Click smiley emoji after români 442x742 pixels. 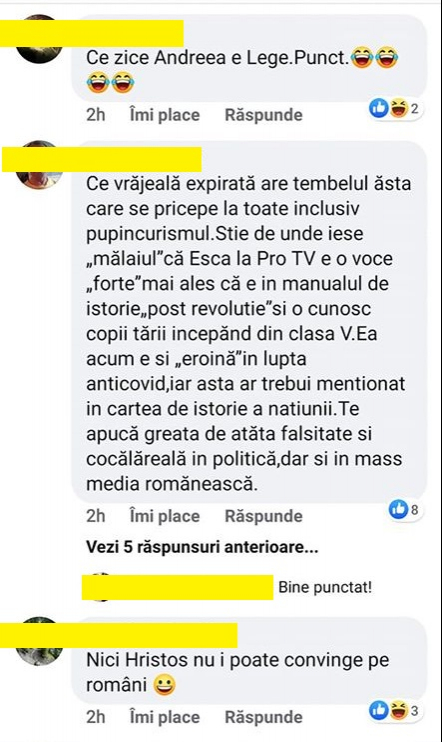[x=164, y=685]
